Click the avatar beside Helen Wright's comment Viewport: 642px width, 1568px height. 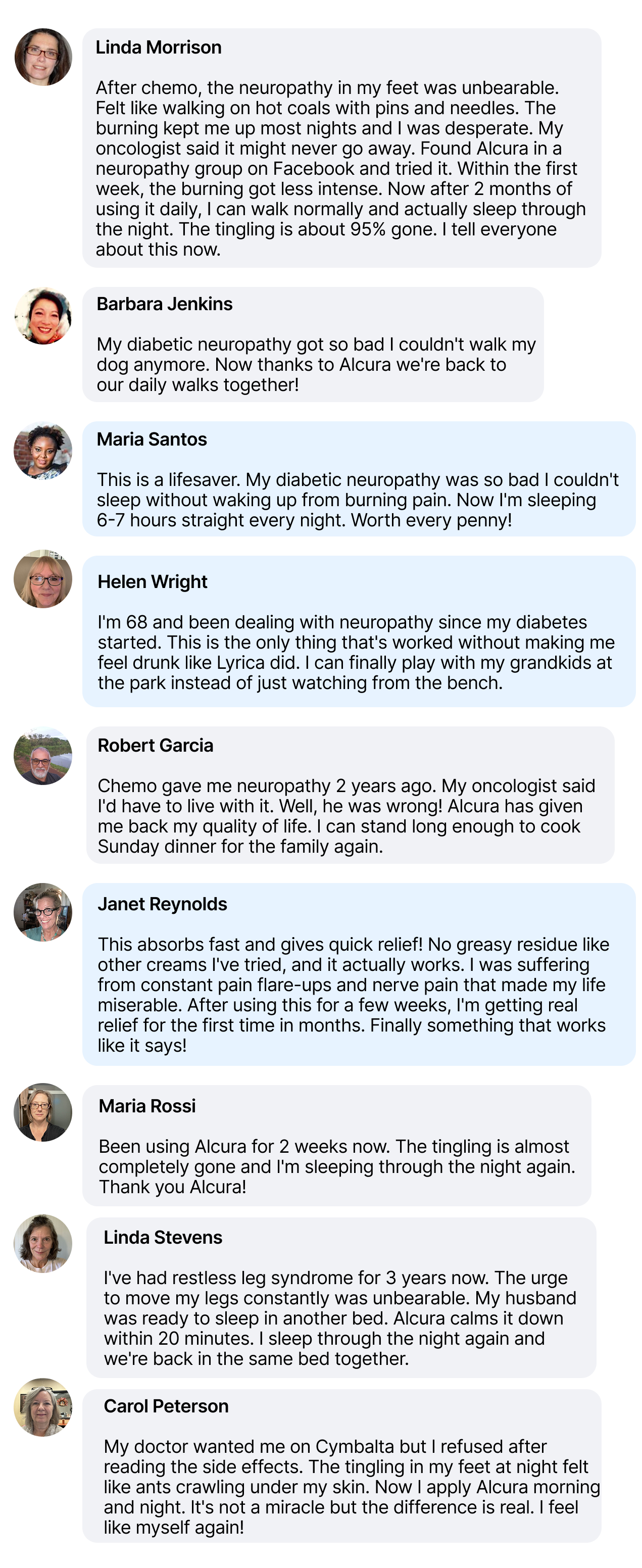click(x=43, y=579)
